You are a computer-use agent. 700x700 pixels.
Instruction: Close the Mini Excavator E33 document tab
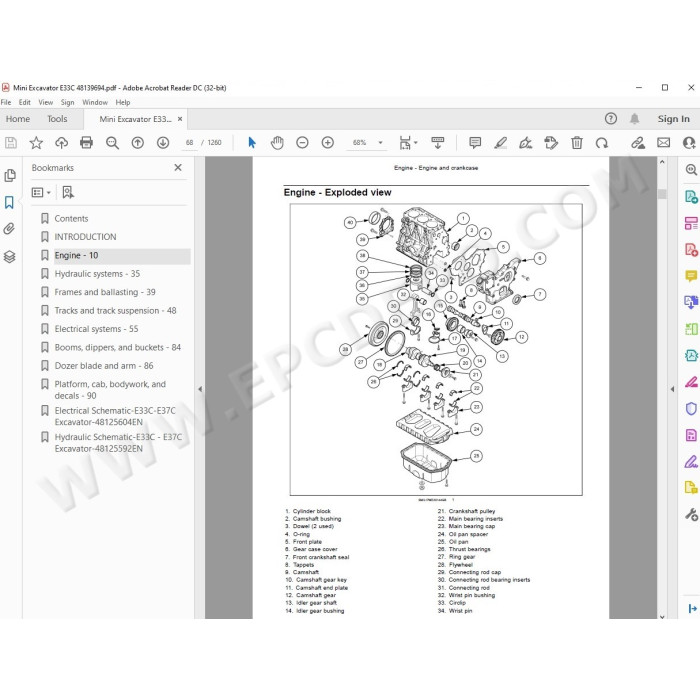(180, 119)
